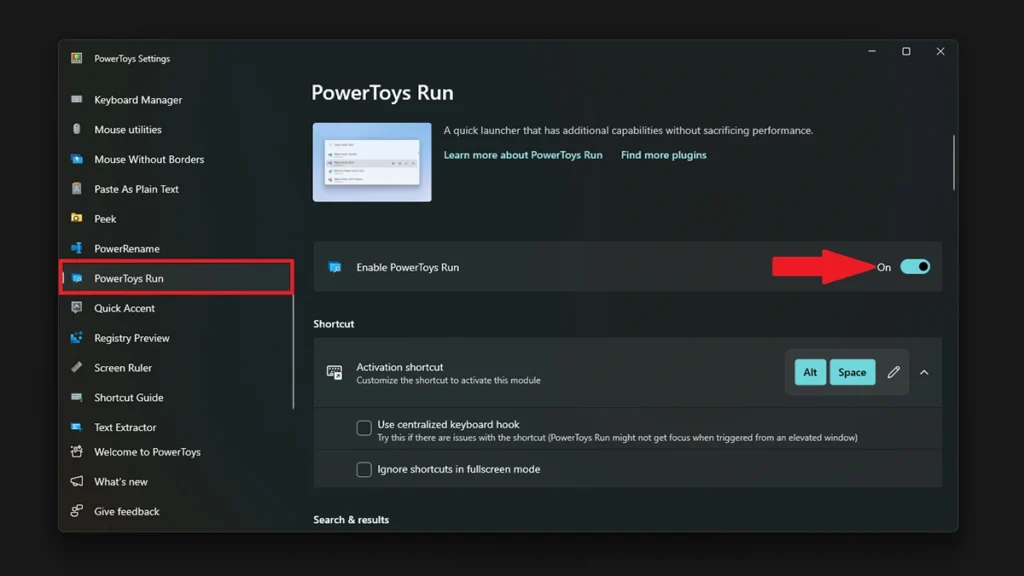Image resolution: width=1024 pixels, height=576 pixels.
Task: Click the main content vertical scrollbar
Action: point(953,163)
